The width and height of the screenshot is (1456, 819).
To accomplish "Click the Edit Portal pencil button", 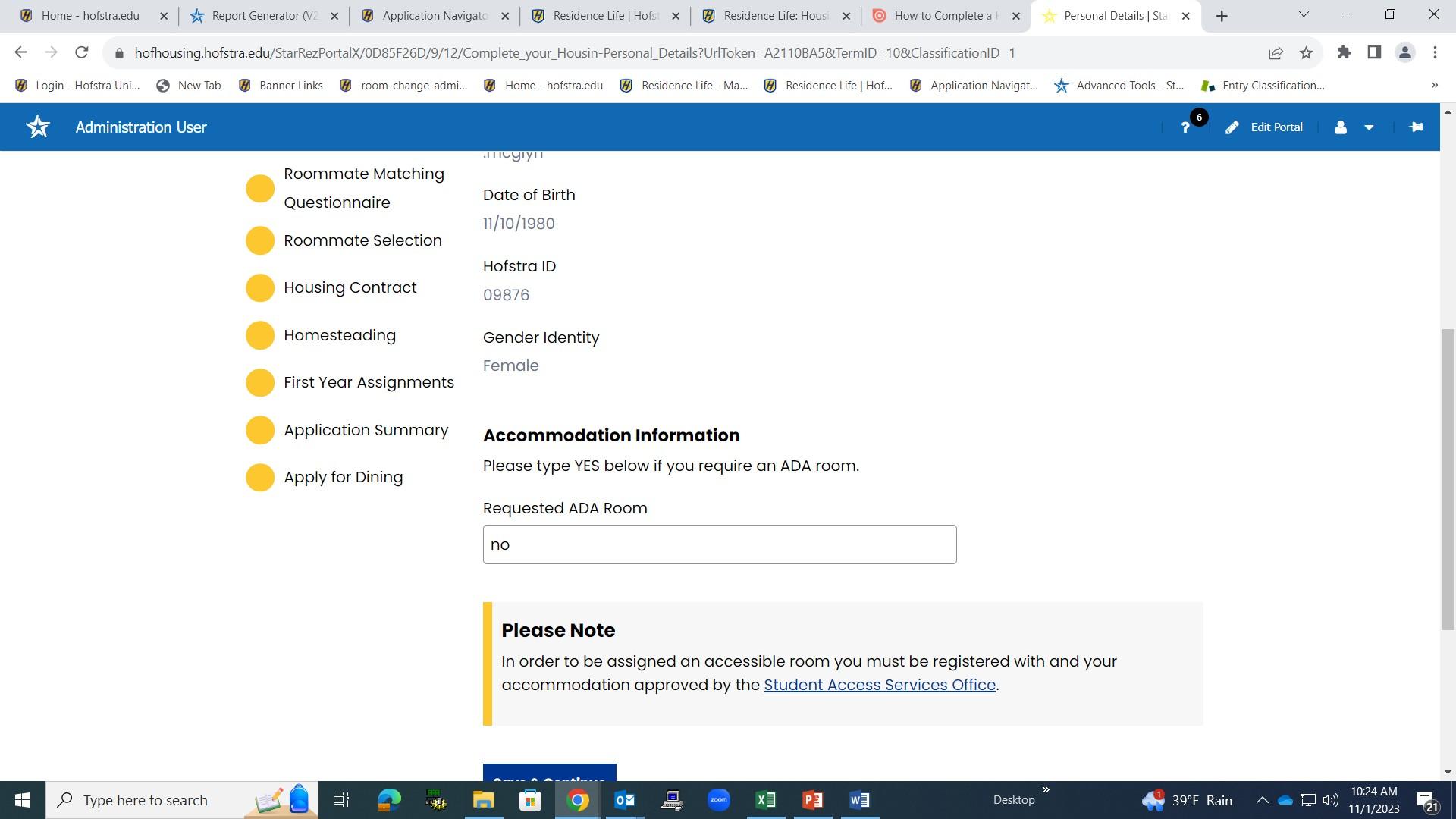I will tap(1264, 127).
